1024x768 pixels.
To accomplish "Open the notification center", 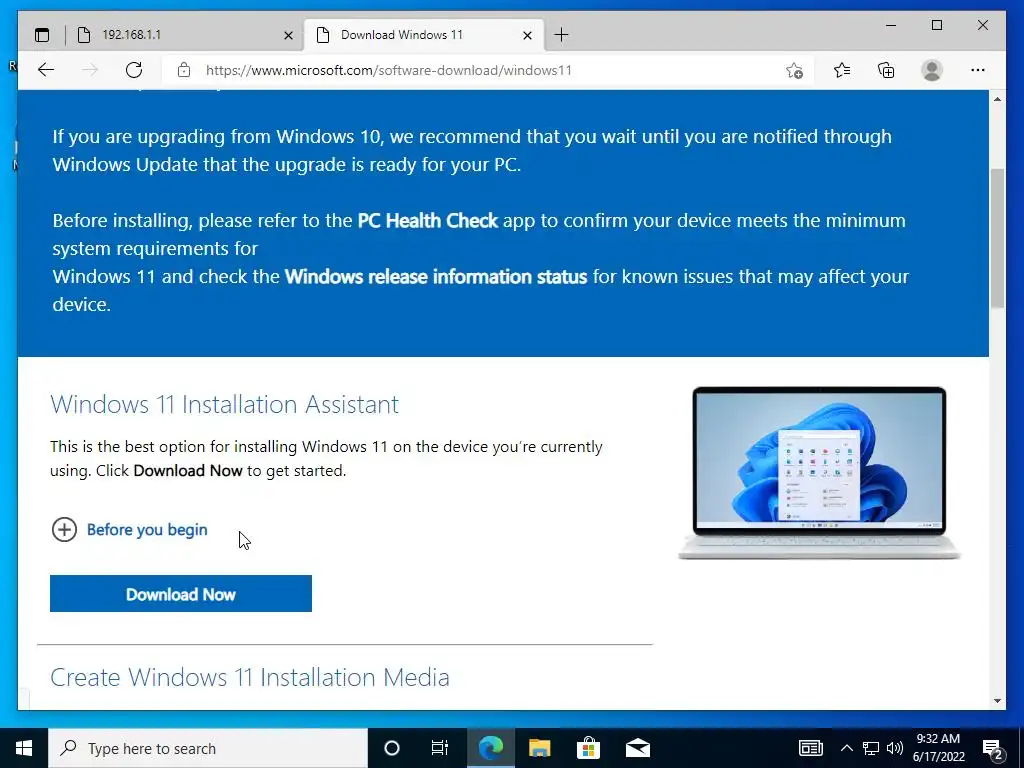I will pos(992,749).
